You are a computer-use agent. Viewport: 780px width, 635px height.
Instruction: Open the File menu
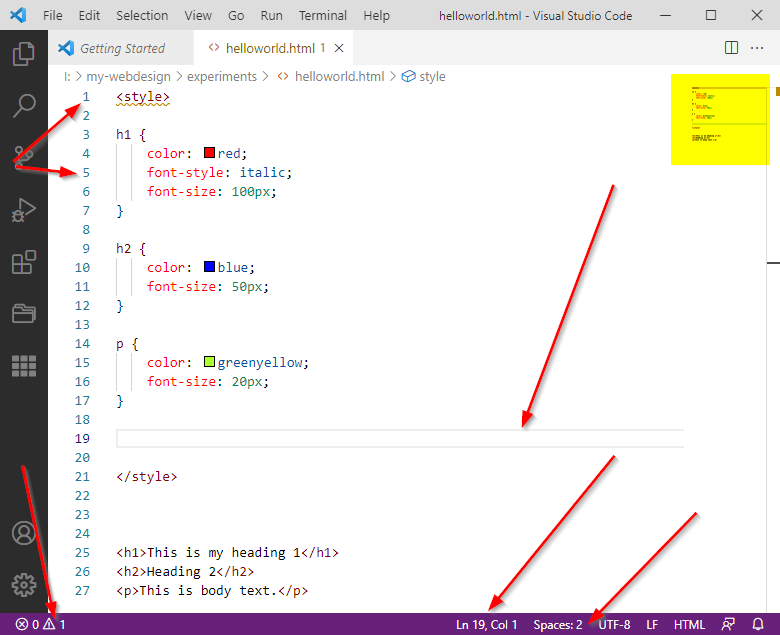tap(53, 15)
